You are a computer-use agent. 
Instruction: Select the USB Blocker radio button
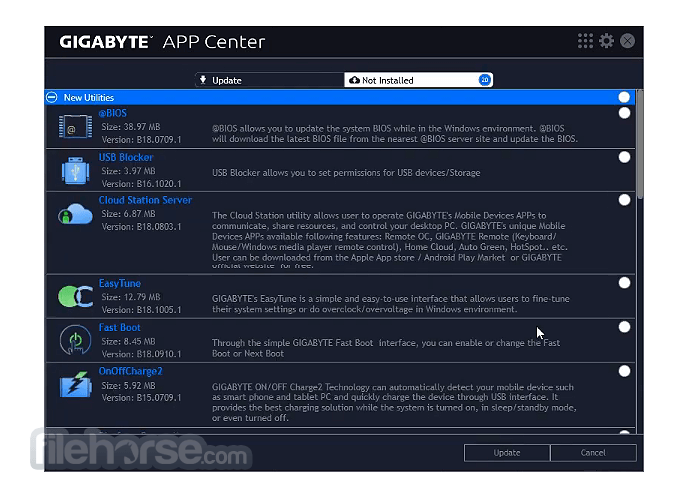point(624,157)
